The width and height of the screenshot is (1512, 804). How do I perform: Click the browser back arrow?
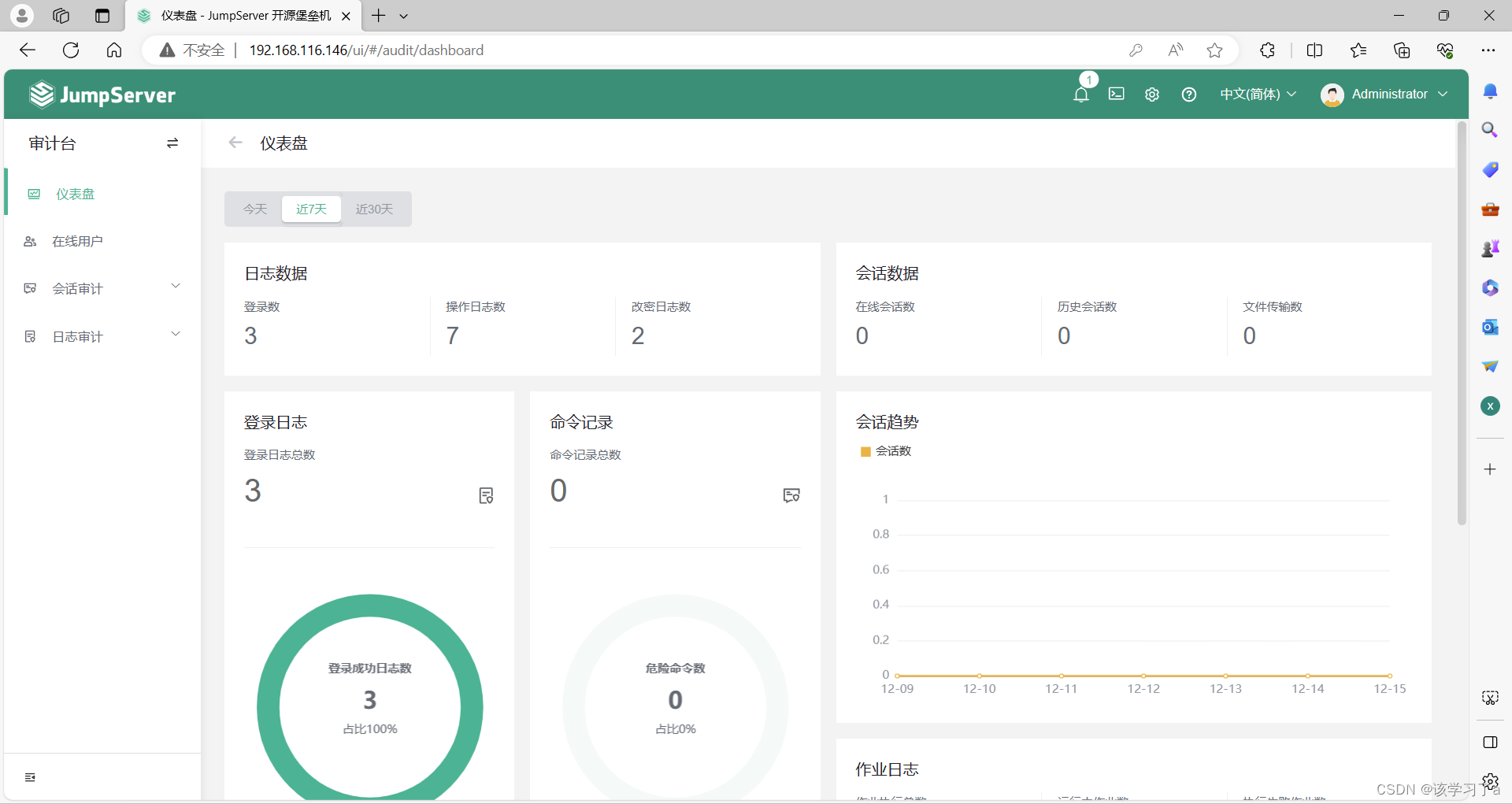[28, 50]
